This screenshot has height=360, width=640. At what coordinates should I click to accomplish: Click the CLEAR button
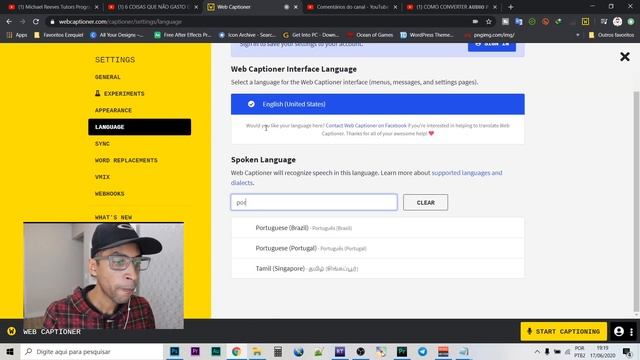coord(425,202)
